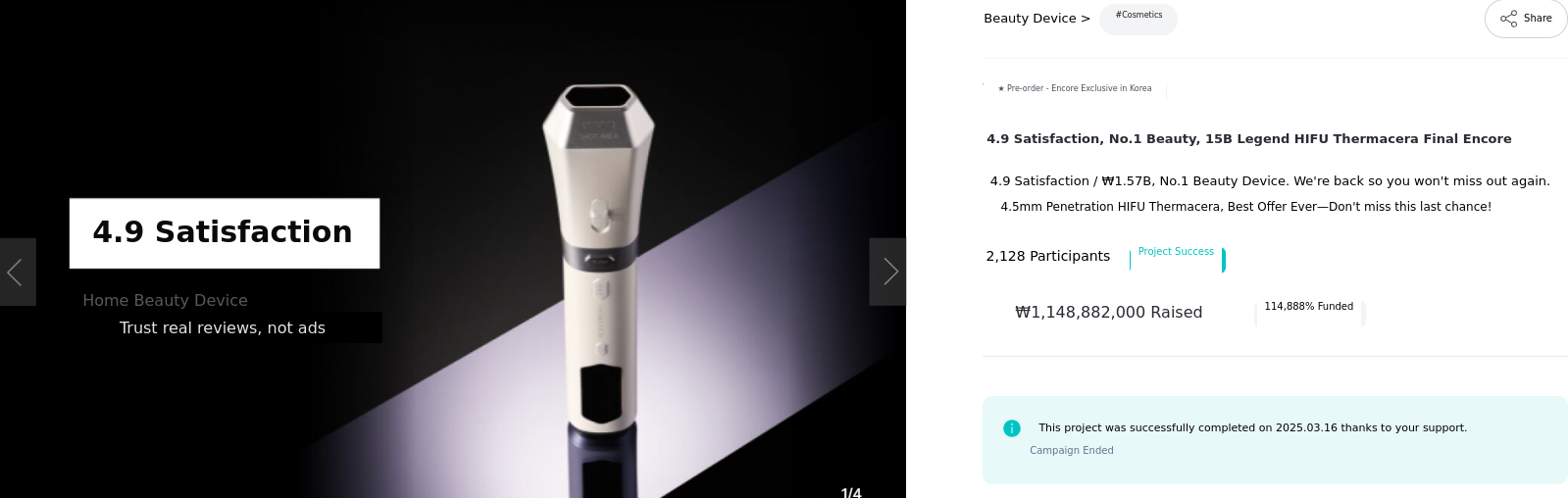Click the info icon in completion notice

point(1012,428)
